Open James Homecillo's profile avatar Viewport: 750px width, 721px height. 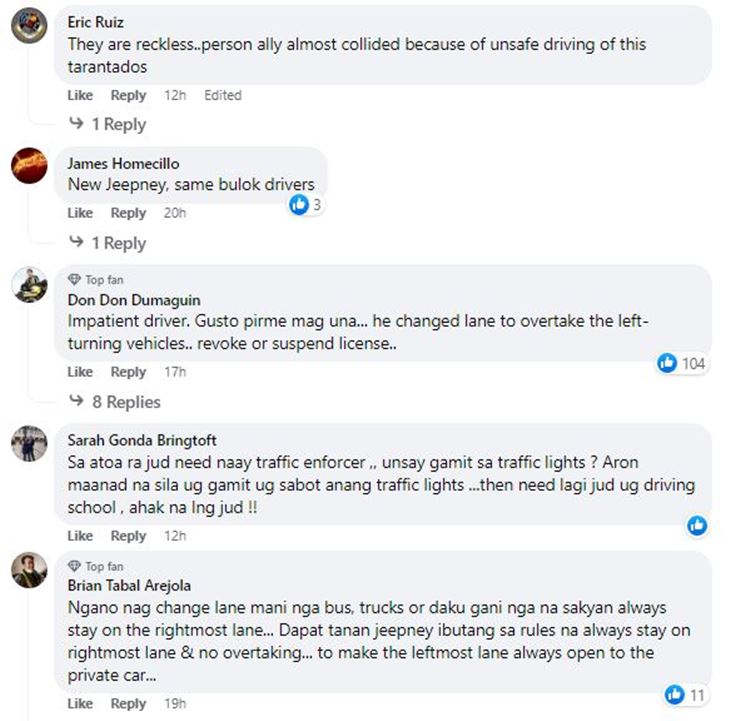point(28,165)
